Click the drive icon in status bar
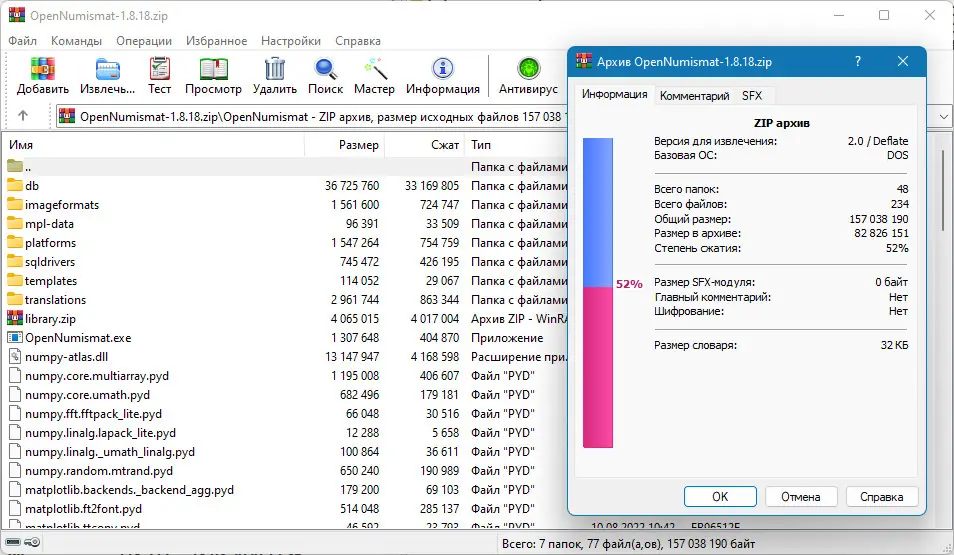This screenshot has width=954, height=555. (x=13, y=542)
